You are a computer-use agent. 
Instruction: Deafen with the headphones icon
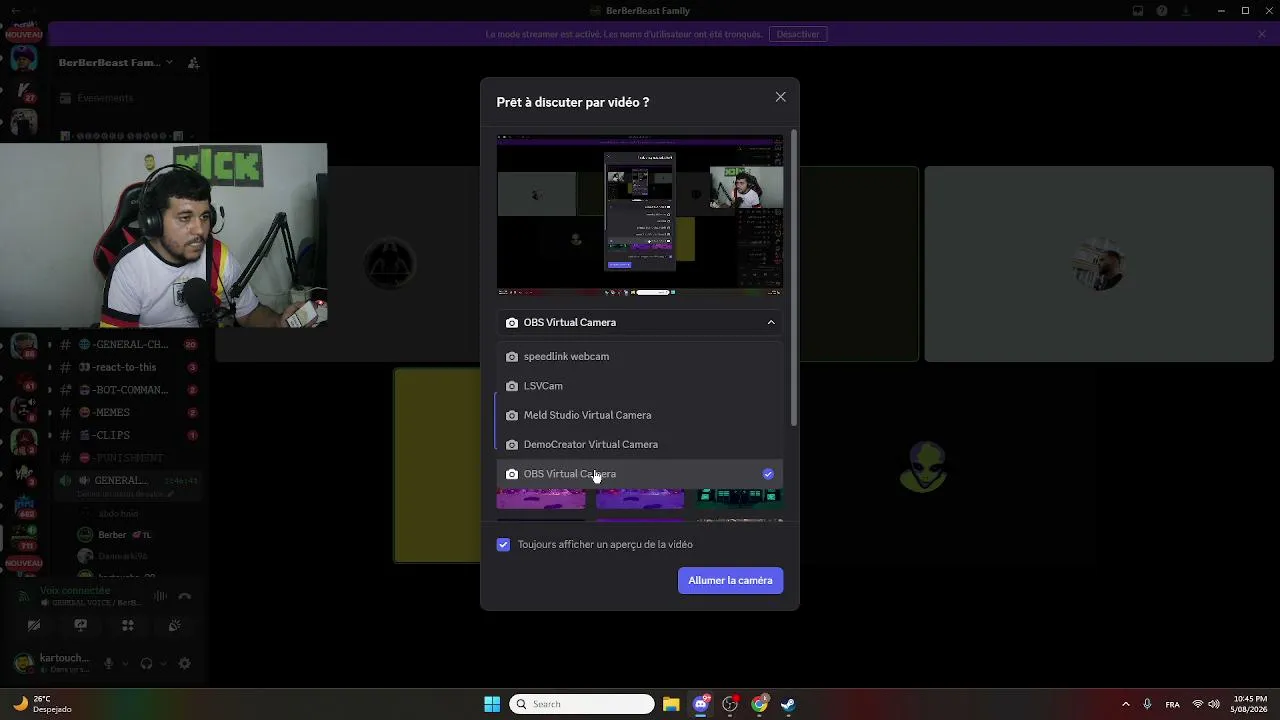[x=147, y=664]
